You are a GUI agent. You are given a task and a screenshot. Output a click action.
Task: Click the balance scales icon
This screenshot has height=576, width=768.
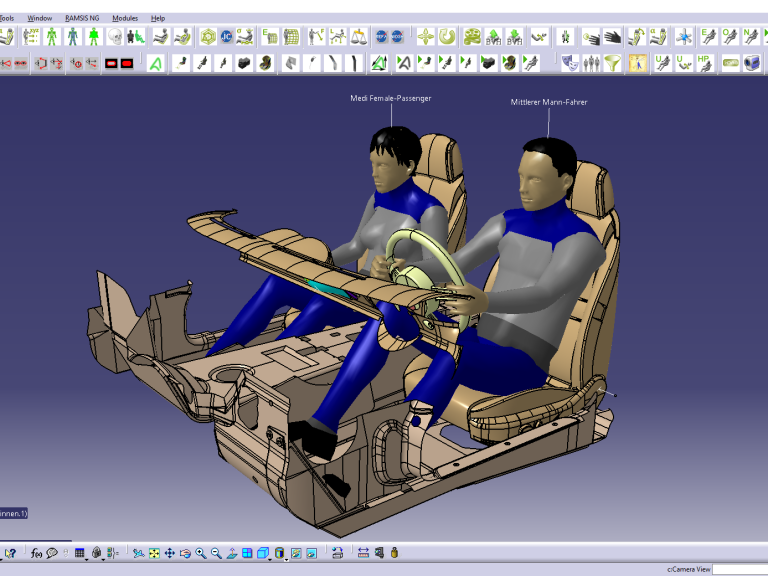pyautogui.click(x=359, y=37)
